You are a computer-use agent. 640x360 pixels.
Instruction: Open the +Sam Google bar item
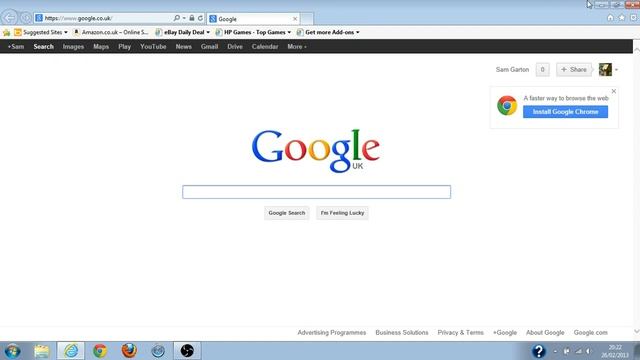click(16, 47)
